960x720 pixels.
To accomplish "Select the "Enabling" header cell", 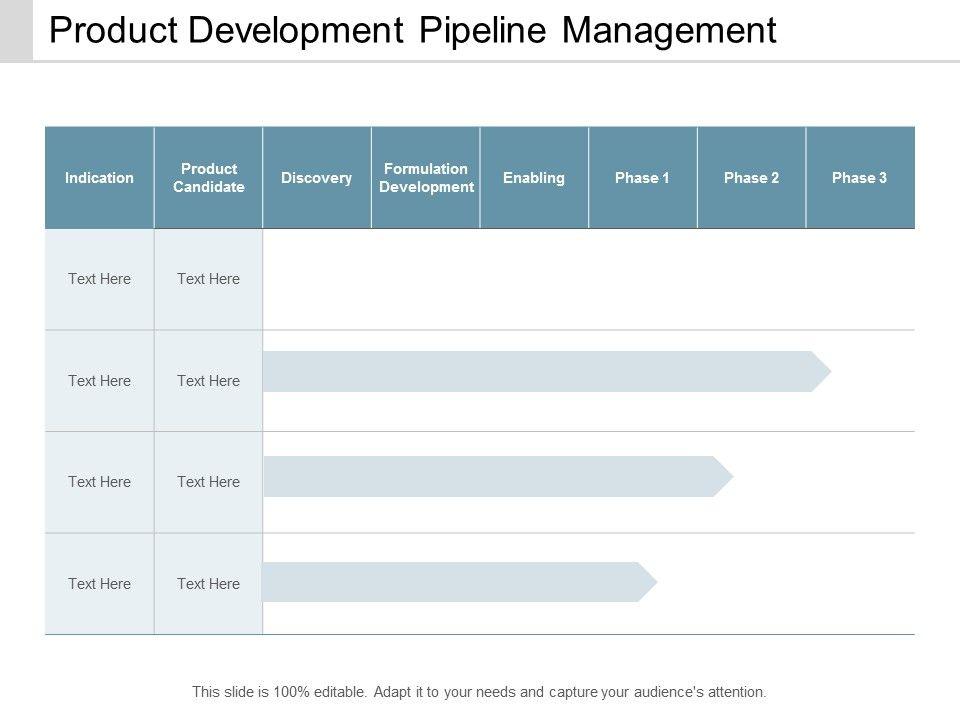I will (534, 178).
